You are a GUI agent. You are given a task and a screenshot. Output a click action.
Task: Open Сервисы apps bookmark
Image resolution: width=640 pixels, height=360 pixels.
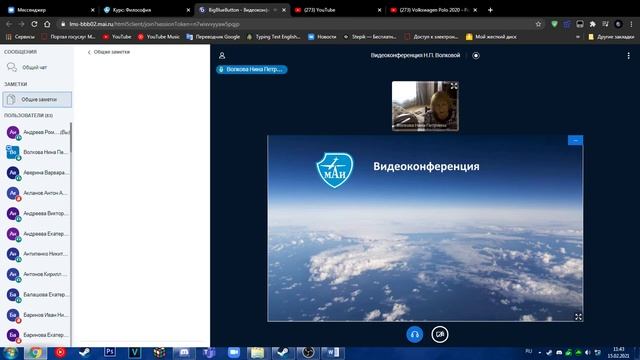click(x=20, y=37)
